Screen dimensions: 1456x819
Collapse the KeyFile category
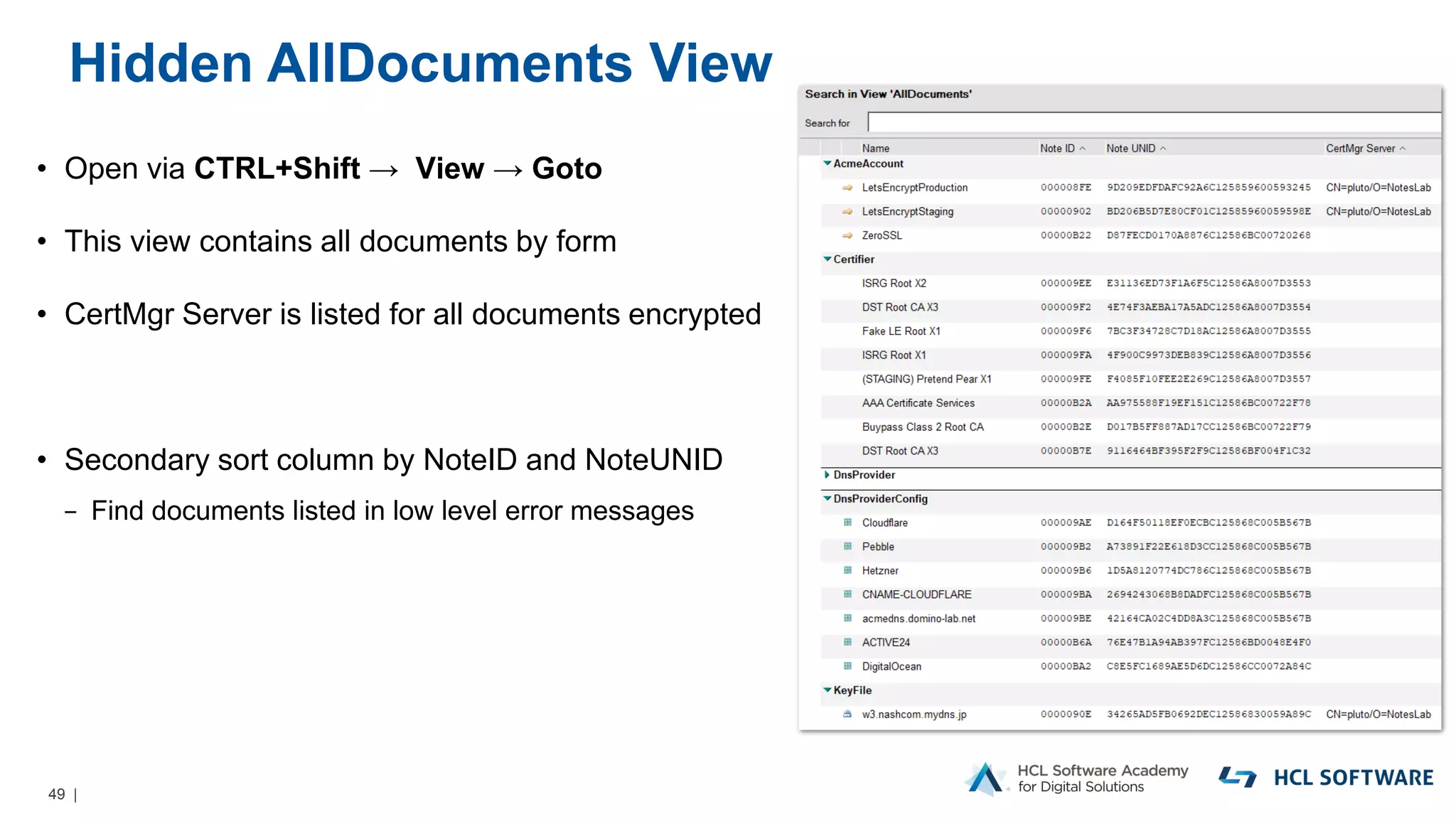828,690
